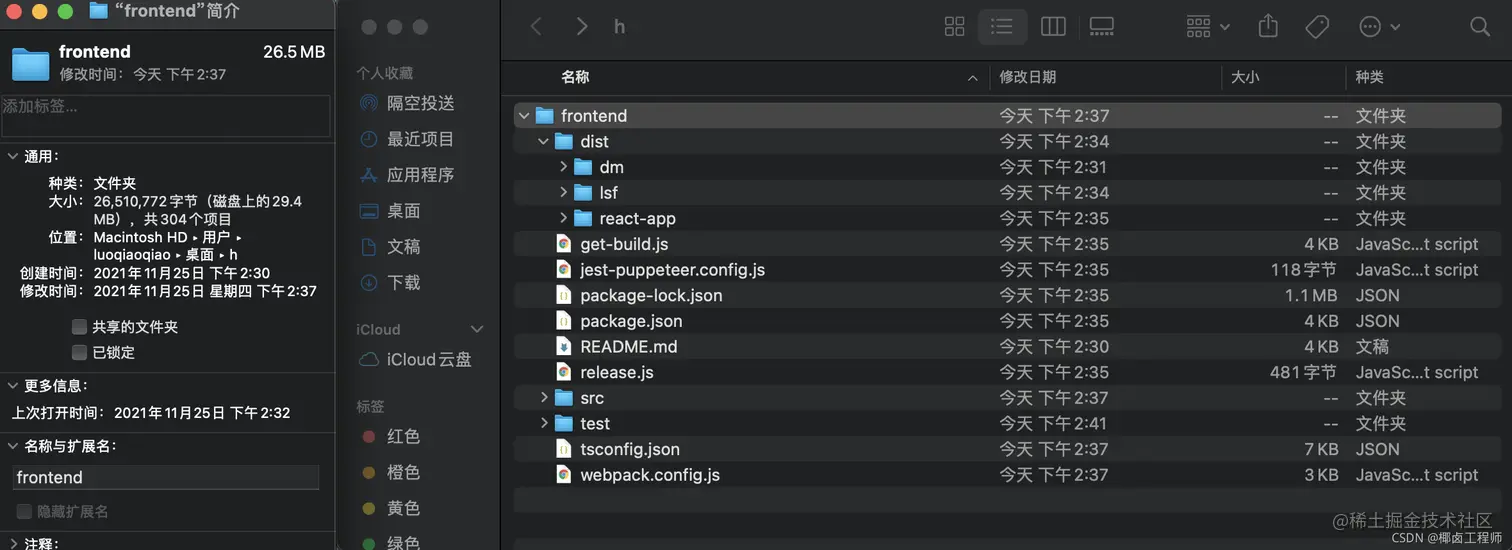Screen dimensions: 1512x550
Task: Expand the src folder disclosure arrow
Action: (x=543, y=398)
